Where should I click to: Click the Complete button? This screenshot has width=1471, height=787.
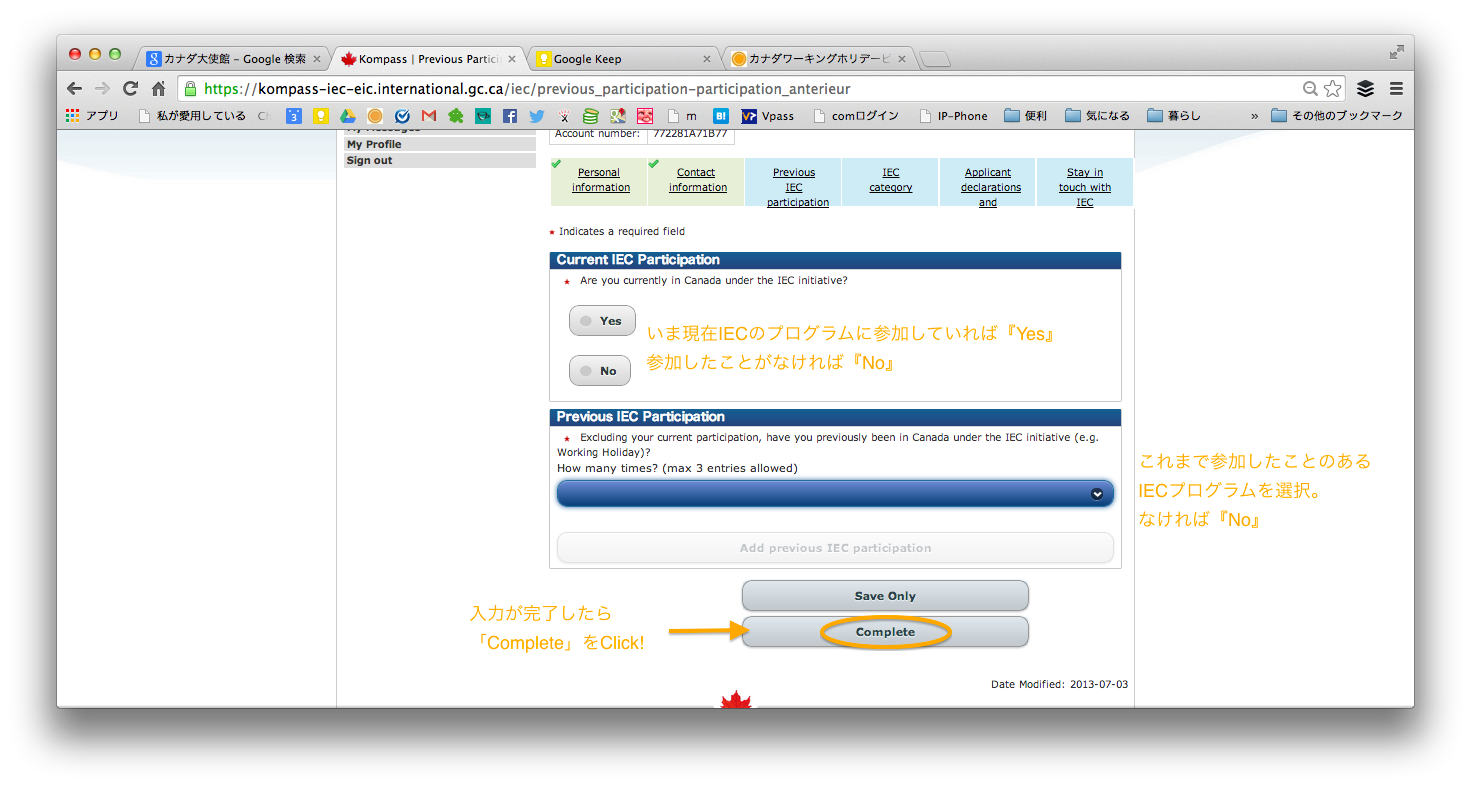coord(885,632)
